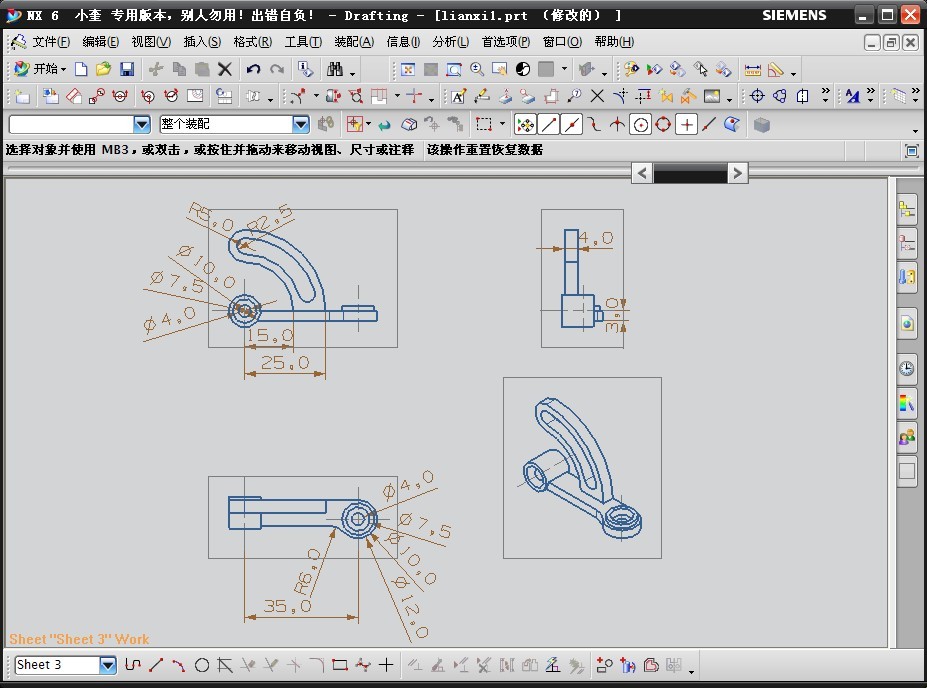Click the isometric view in the drawing
The width and height of the screenshot is (927, 688).
point(582,467)
